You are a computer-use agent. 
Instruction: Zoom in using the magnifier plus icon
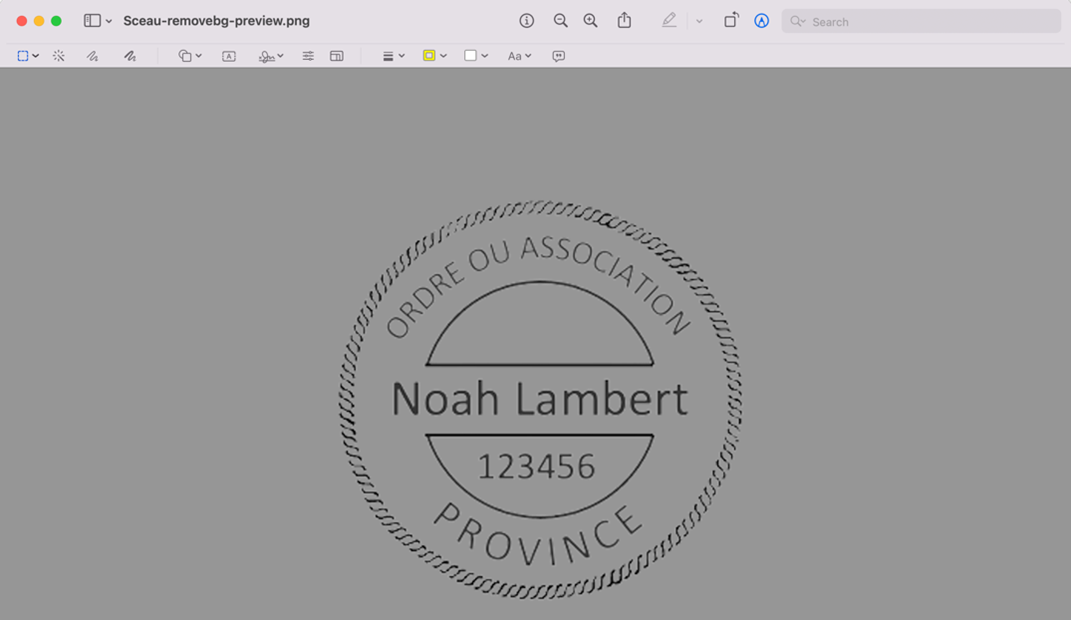(590, 21)
